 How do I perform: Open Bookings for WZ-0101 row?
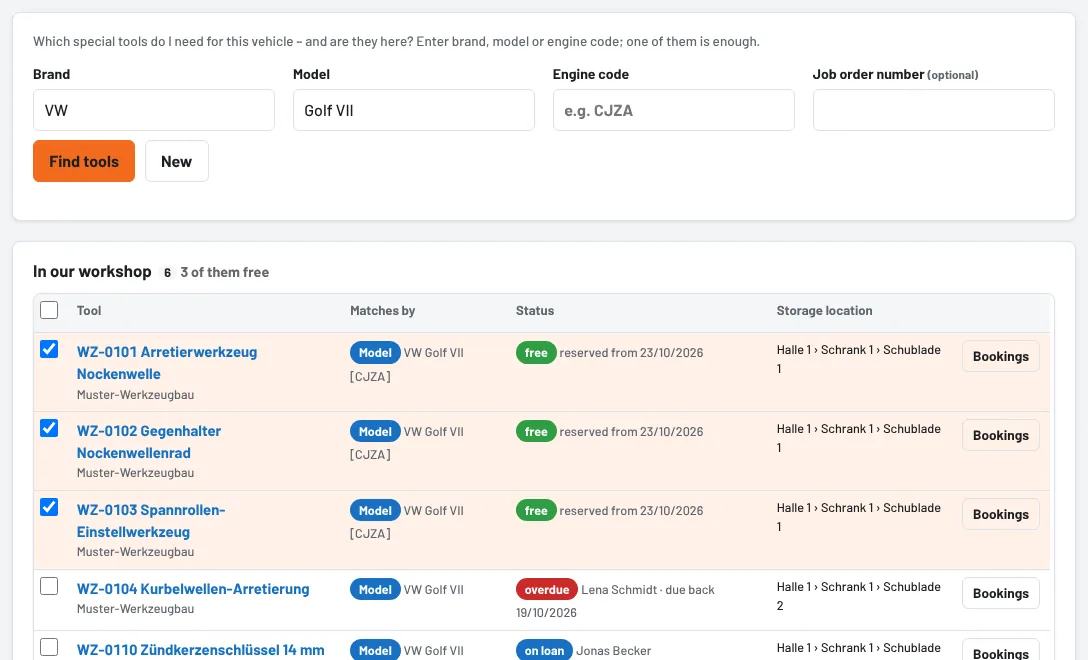(x=1001, y=356)
